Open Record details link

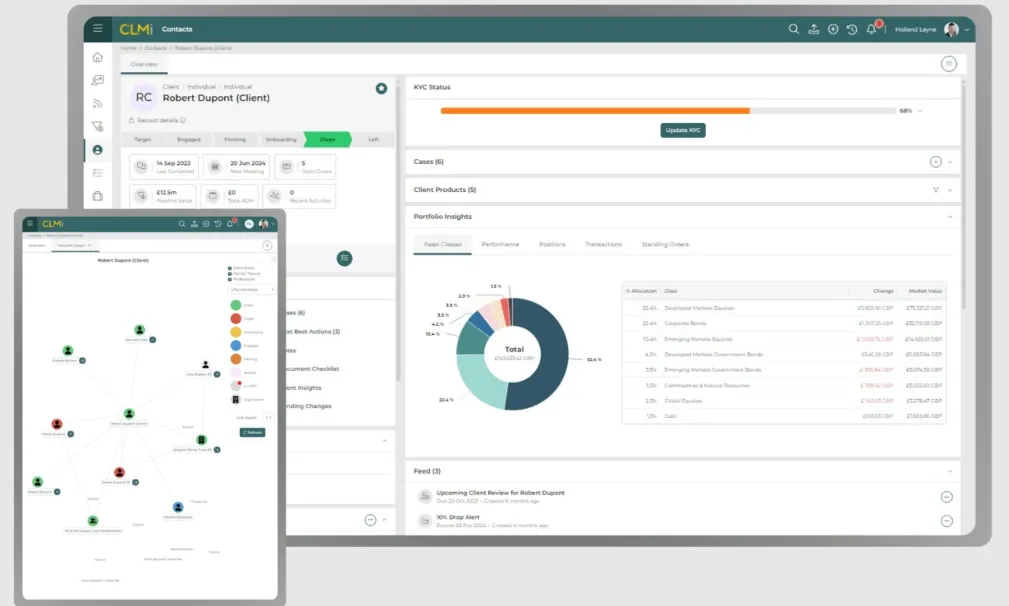coord(157,120)
